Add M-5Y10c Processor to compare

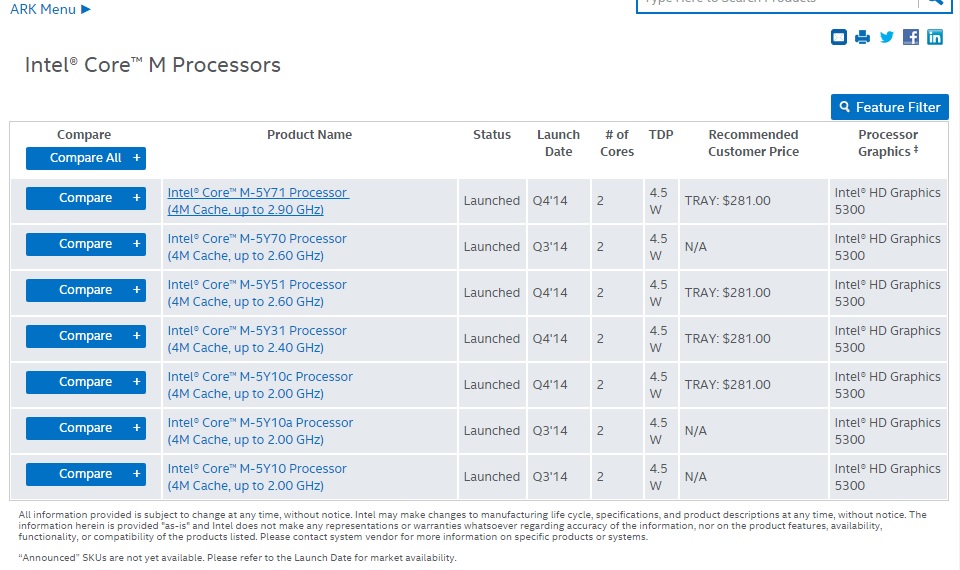pos(86,382)
